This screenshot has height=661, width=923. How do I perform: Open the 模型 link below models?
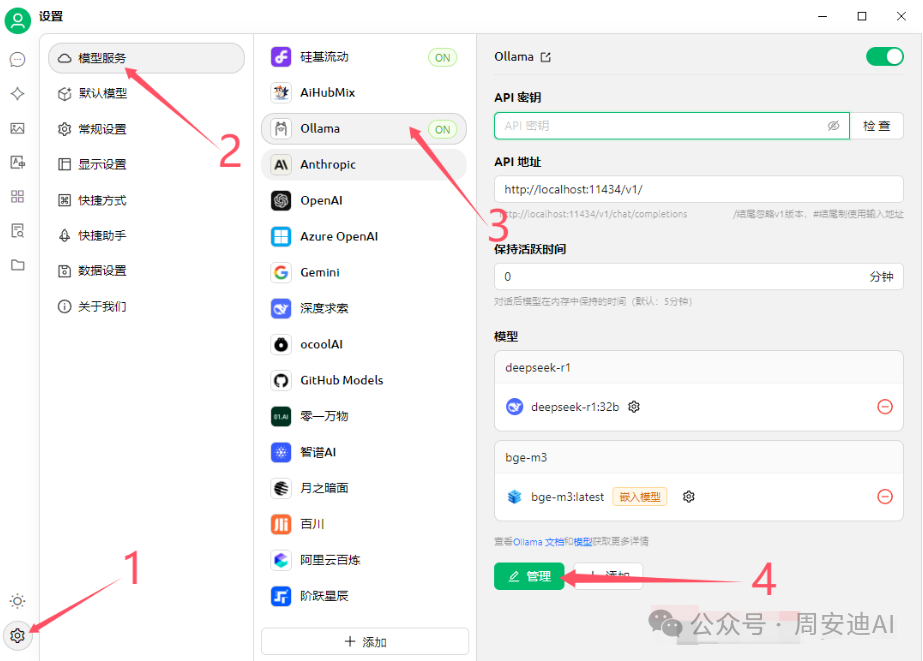tap(583, 542)
